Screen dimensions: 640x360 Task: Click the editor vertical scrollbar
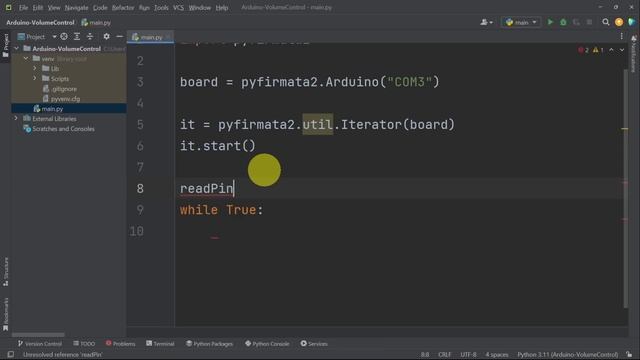(626, 188)
